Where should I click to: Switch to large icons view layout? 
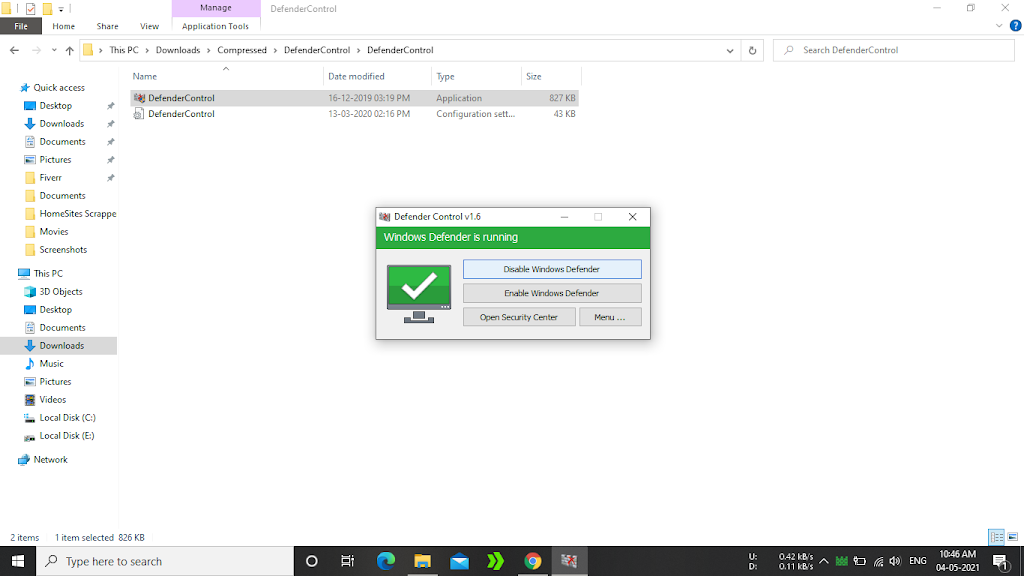click(1011, 537)
